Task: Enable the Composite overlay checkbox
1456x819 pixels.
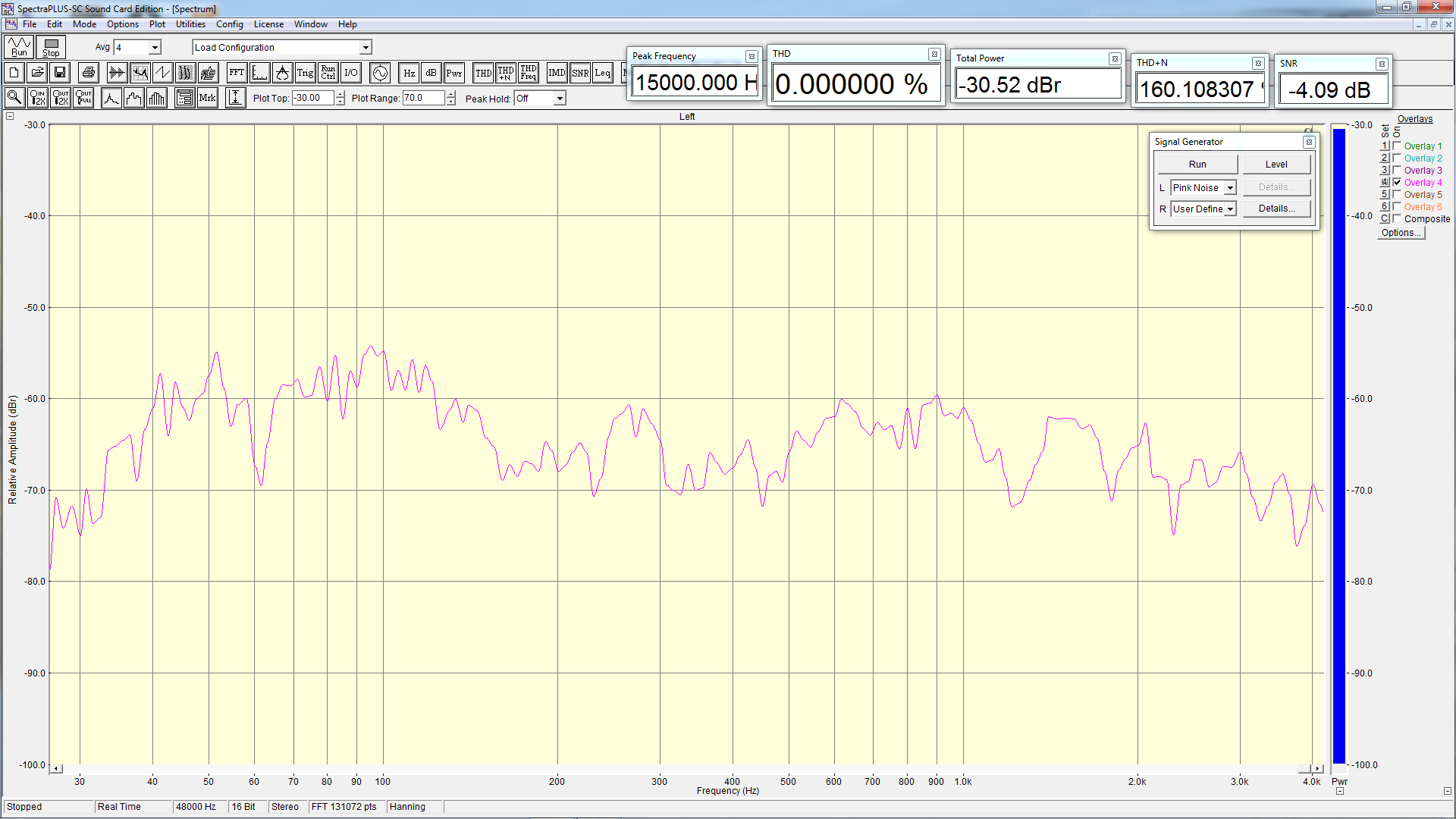Action: 1397,218
